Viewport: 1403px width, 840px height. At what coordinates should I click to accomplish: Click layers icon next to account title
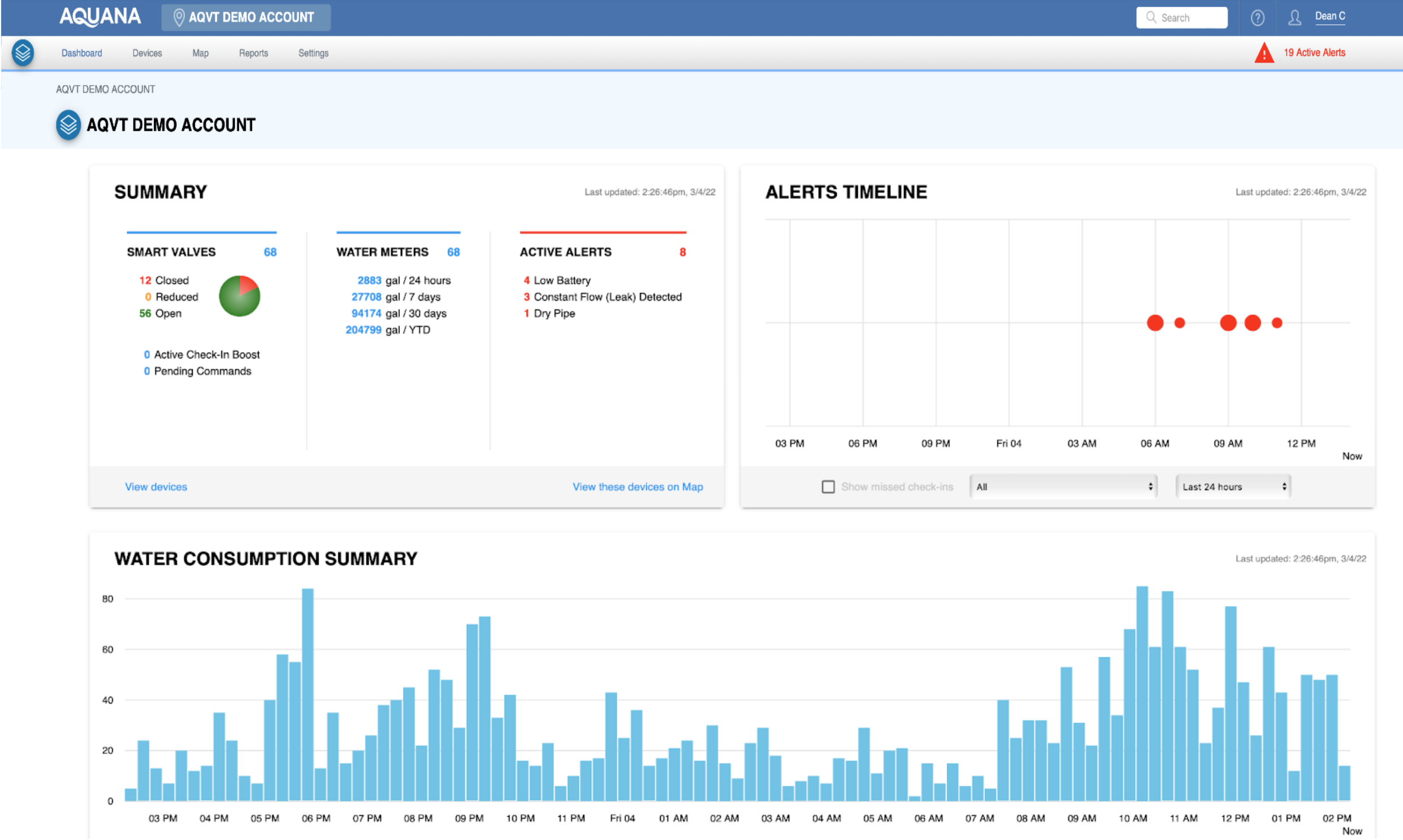(x=68, y=125)
